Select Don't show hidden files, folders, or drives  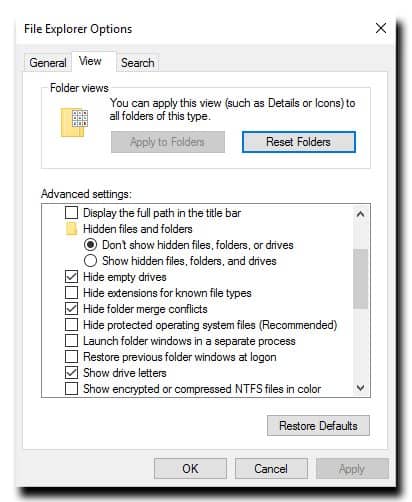pyautogui.click(x=90, y=245)
